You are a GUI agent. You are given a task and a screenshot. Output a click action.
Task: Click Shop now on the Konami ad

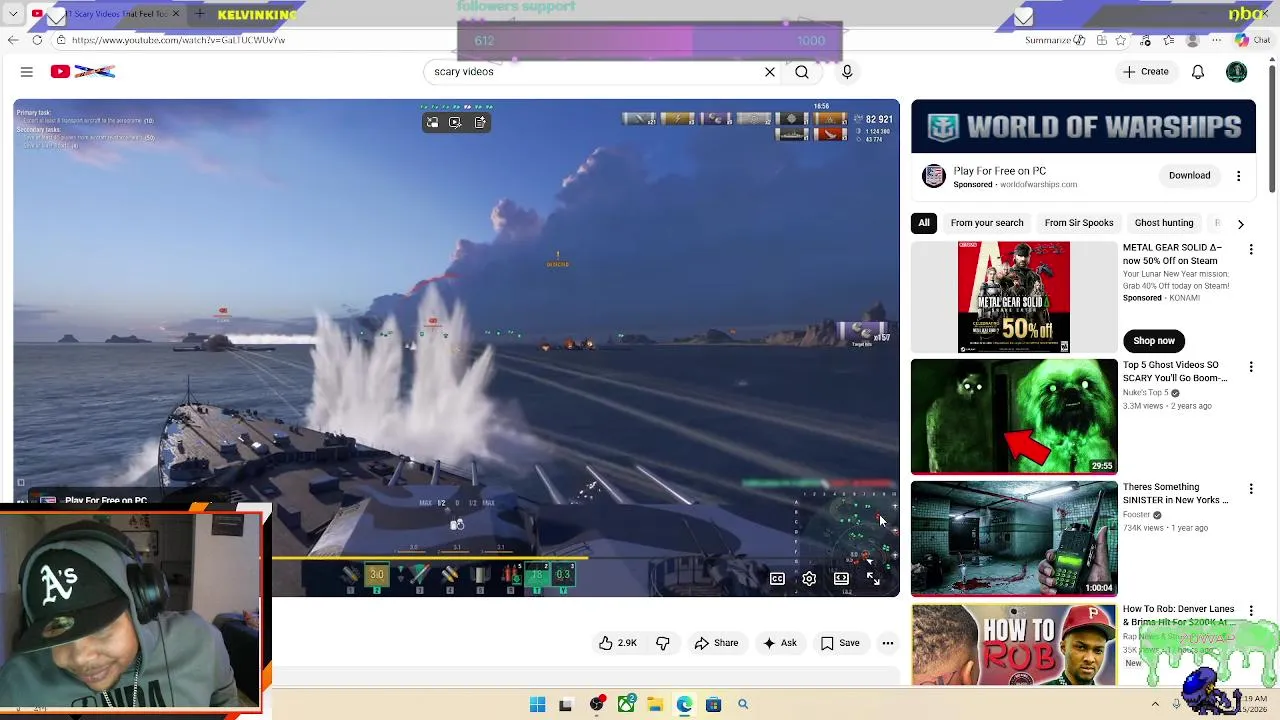[1154, 341]
